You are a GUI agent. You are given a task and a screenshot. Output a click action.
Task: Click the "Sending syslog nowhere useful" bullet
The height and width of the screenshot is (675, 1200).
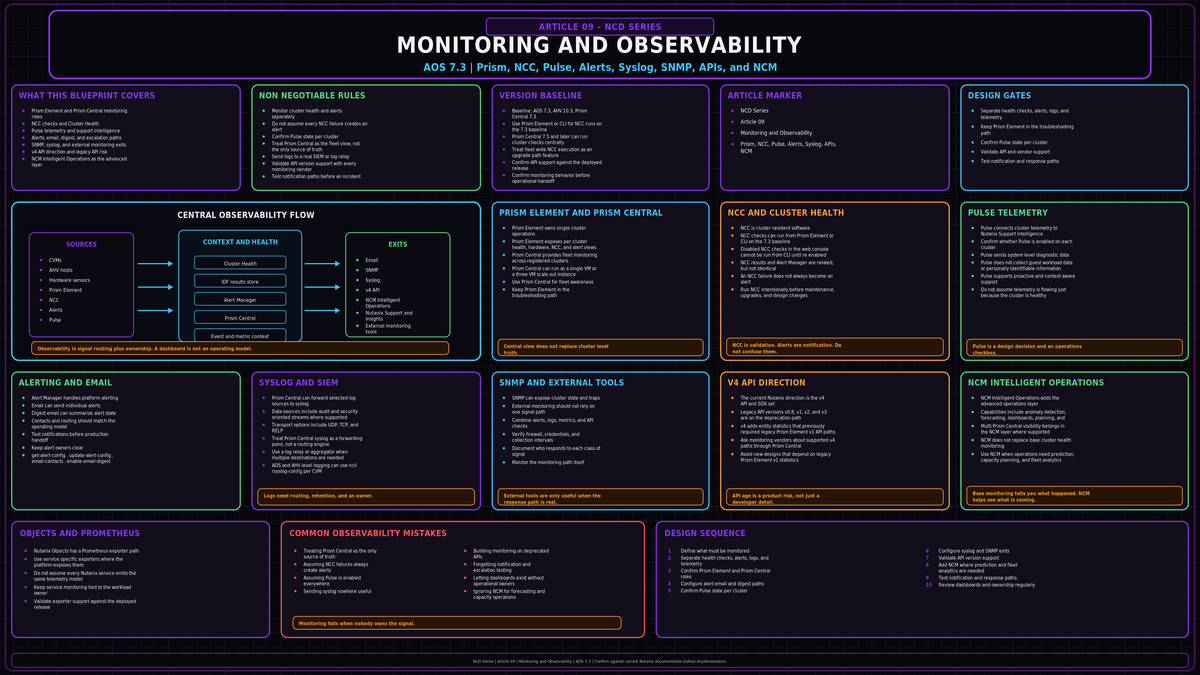pyautogui.click(x=337, y=591)
